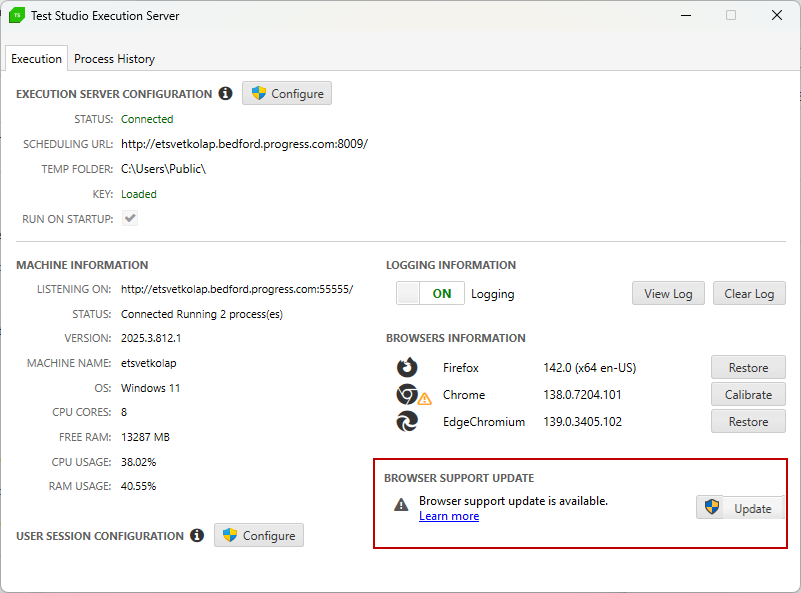801x593 pixels.
Task: Click the Chrome browser icon
Action: point(407,394)
